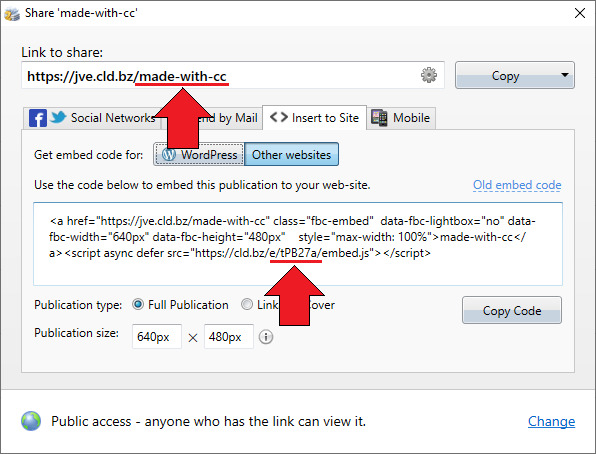This screenshot has height=454, width=596.
Task: Click the Copy link button
Action: [515, 75]
